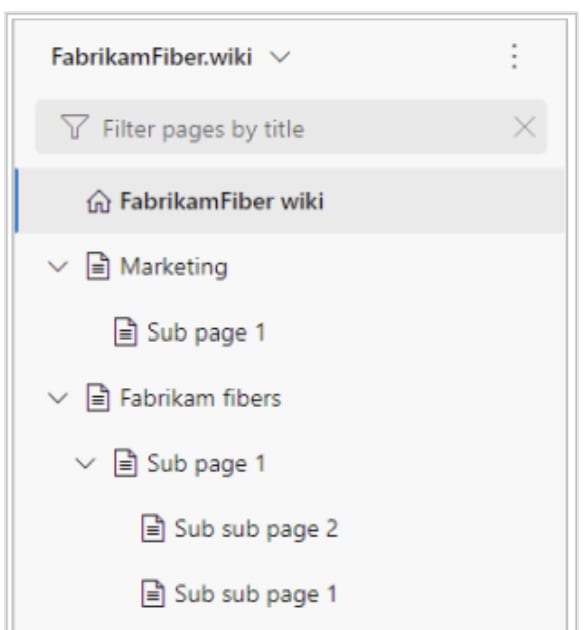Collapse the Marketing tree node
584x630 pixels.
click(58, 266)
